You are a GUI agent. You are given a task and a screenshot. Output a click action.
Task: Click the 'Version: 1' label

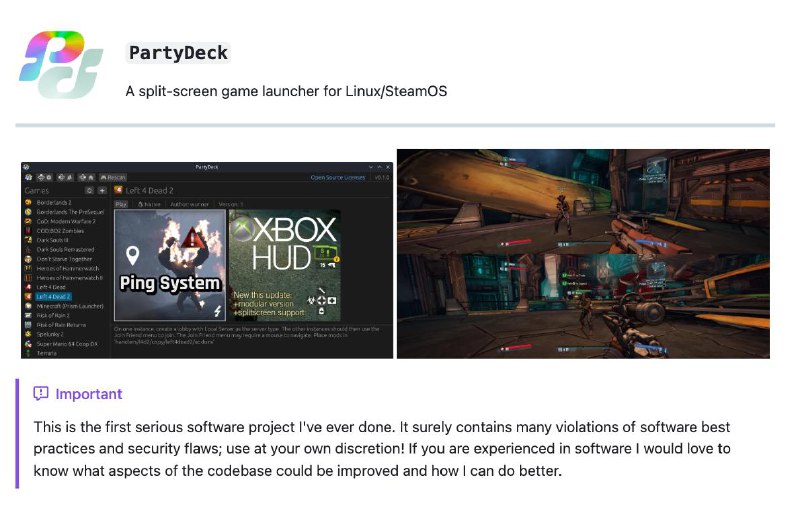(x=231, y=204)
